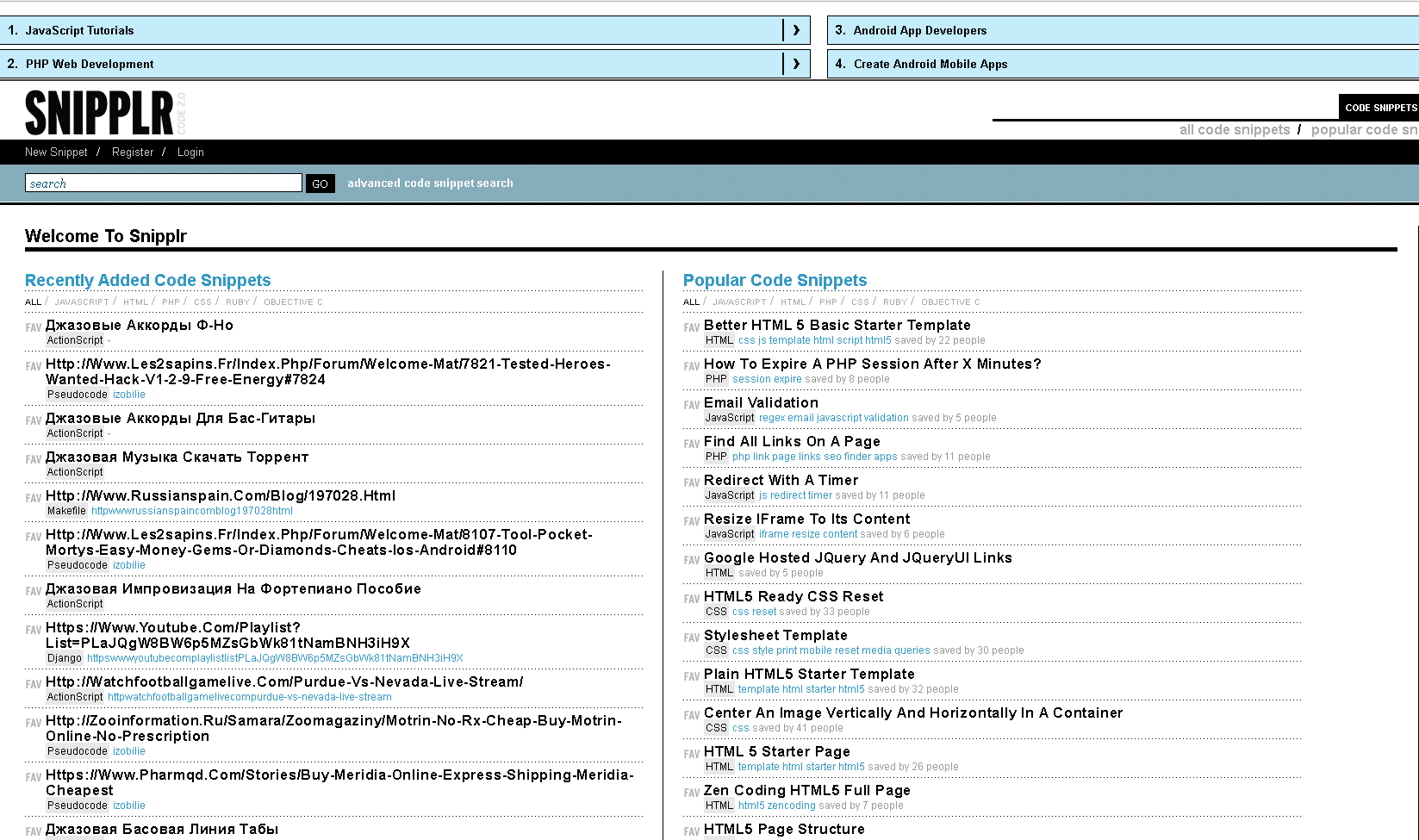
Task: Filter popular snippets by Ruby
Action: 895,302
